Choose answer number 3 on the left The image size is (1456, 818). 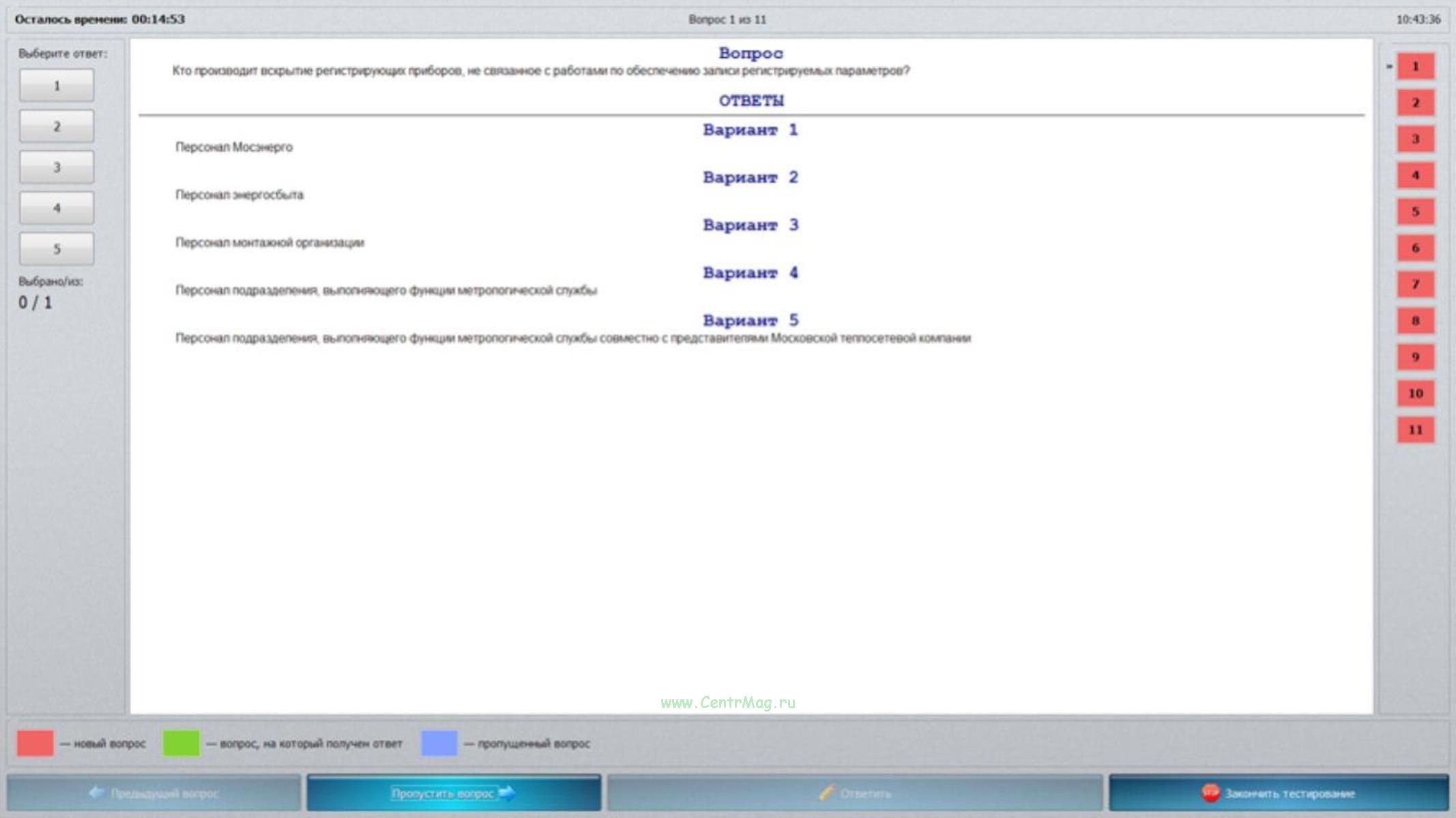57,168
